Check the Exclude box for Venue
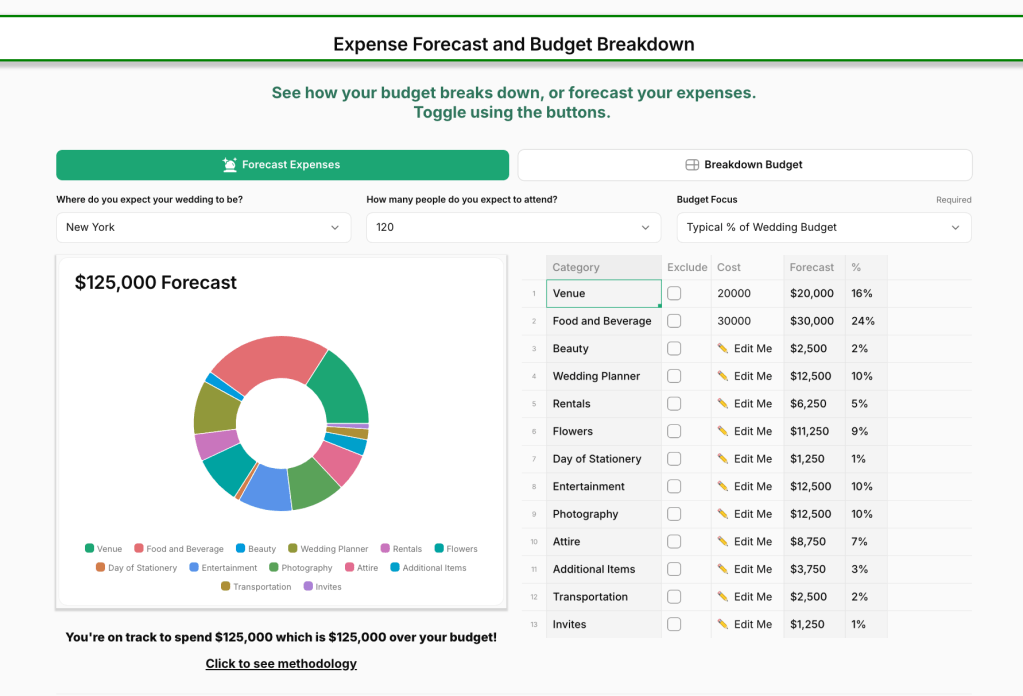Image resolution: width=1023 pixels, height=696 pixels. [x=674, y=294]
